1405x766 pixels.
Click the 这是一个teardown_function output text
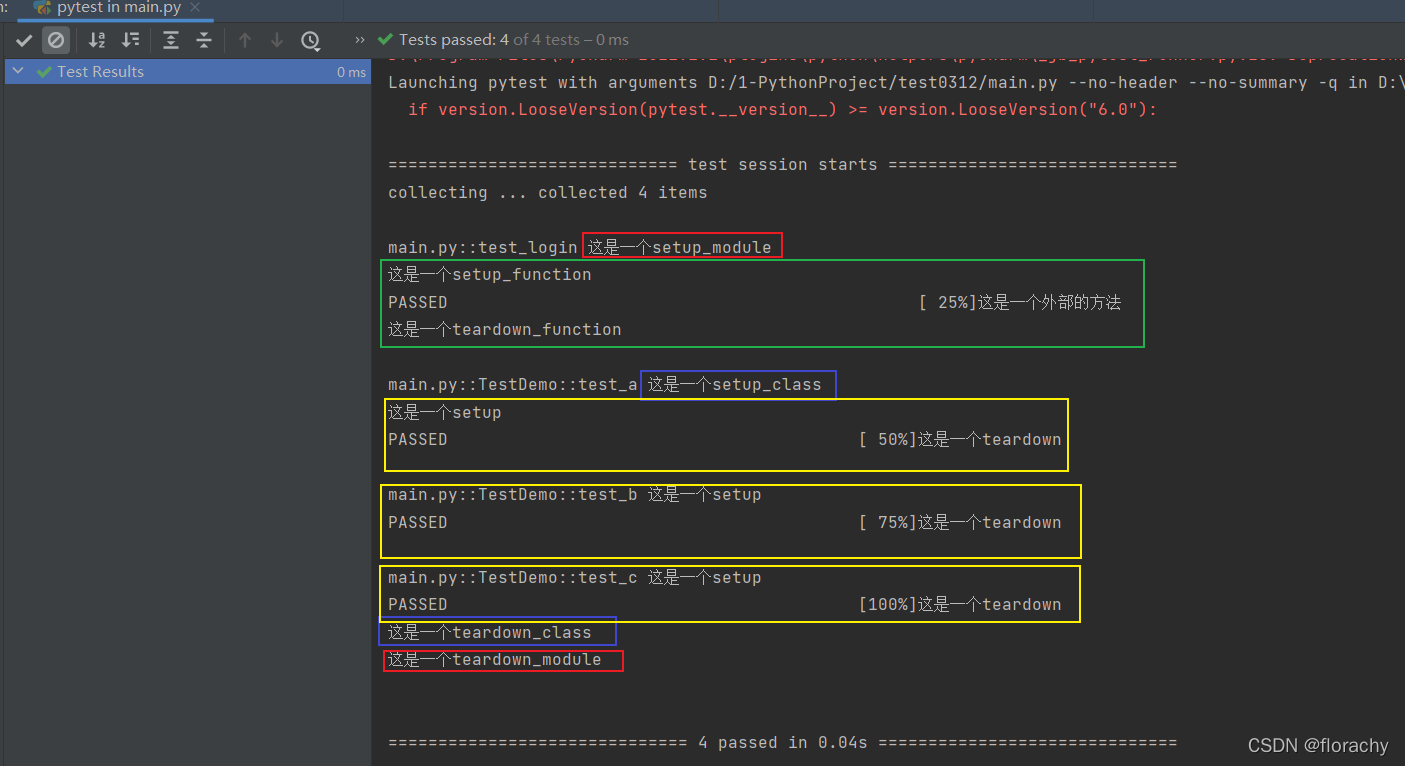coord(505,329)
